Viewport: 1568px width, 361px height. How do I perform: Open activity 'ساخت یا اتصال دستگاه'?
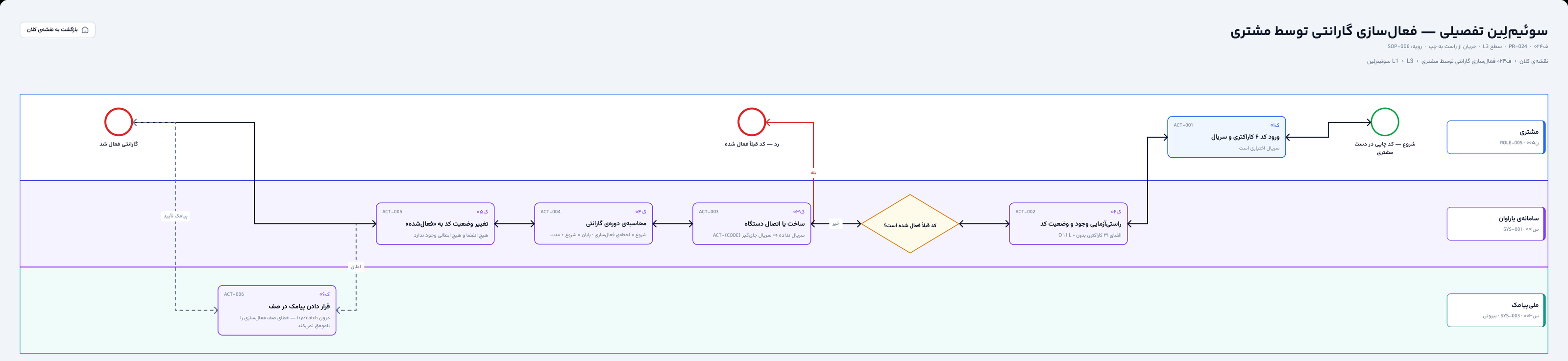pos(752,223)
